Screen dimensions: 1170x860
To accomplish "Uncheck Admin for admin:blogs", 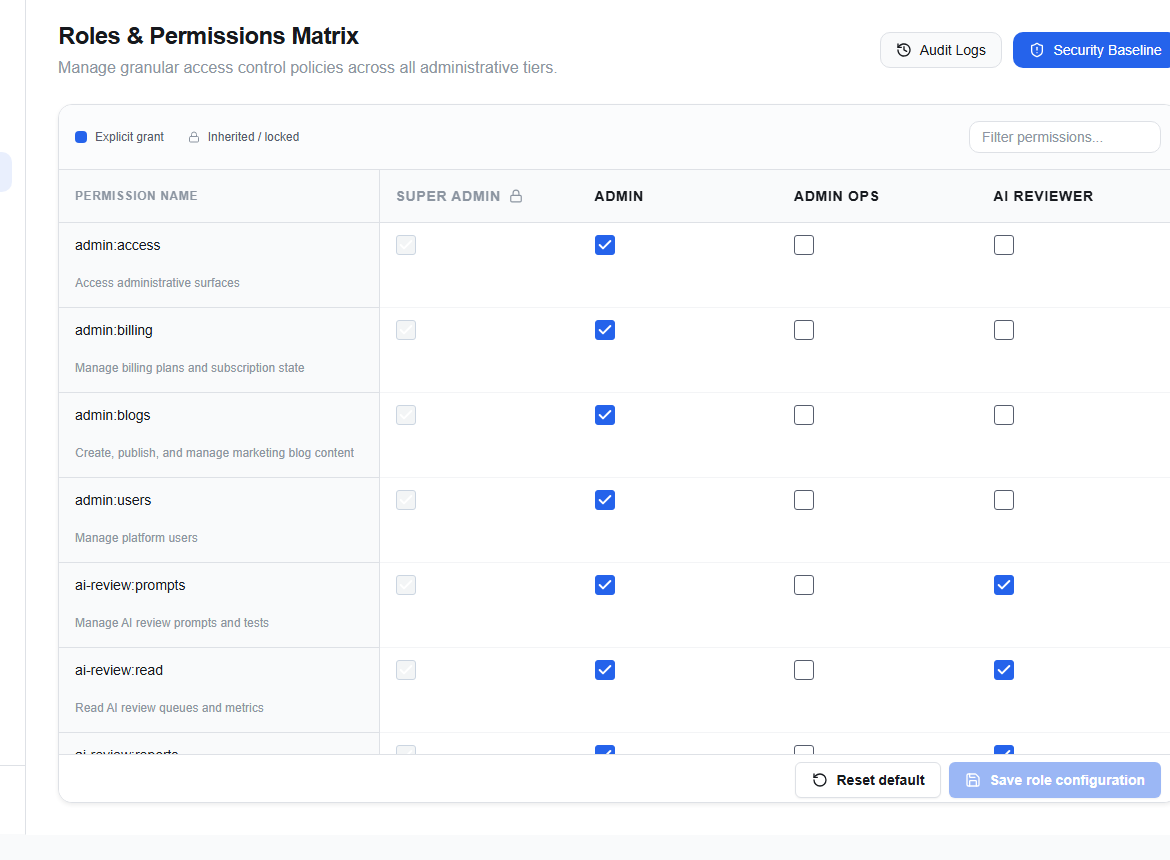I will tap(605, 415).
